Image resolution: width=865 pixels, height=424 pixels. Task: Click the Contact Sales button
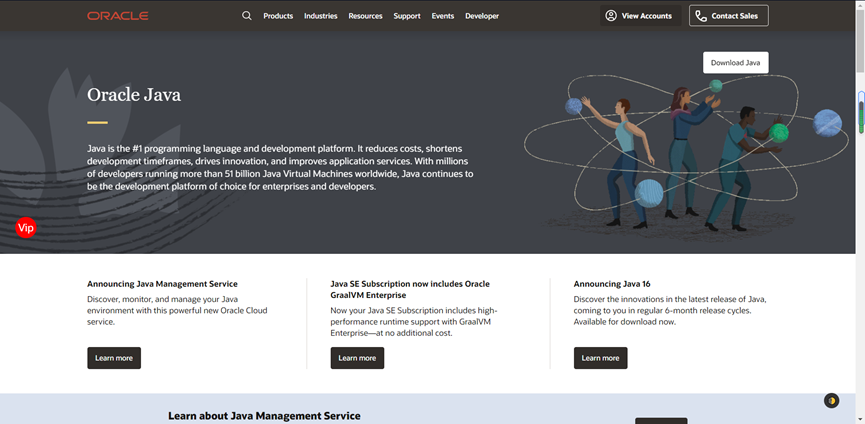click(729, 16)
